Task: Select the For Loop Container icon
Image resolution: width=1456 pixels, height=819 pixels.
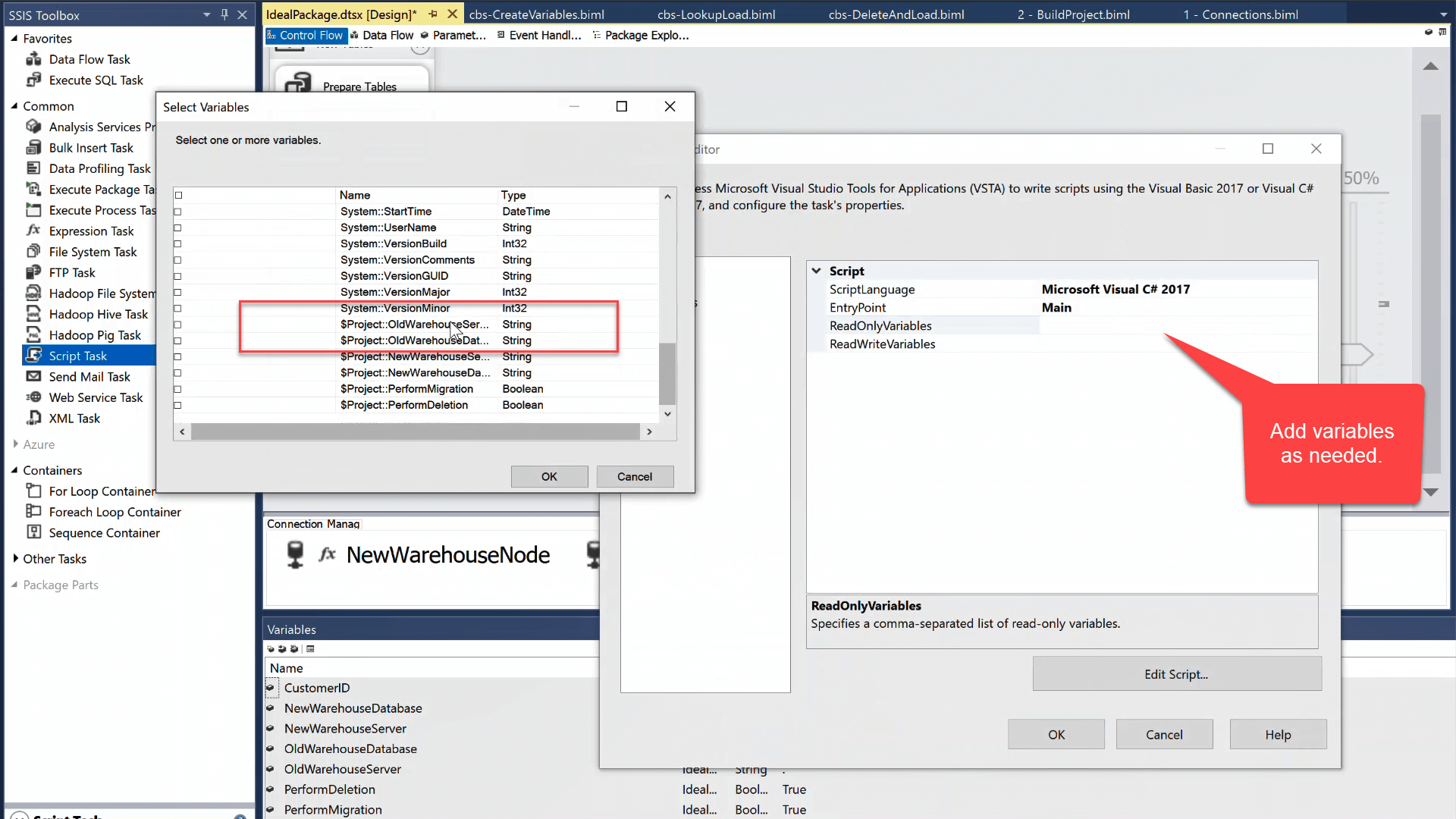Action: click(x=33, y=491)
